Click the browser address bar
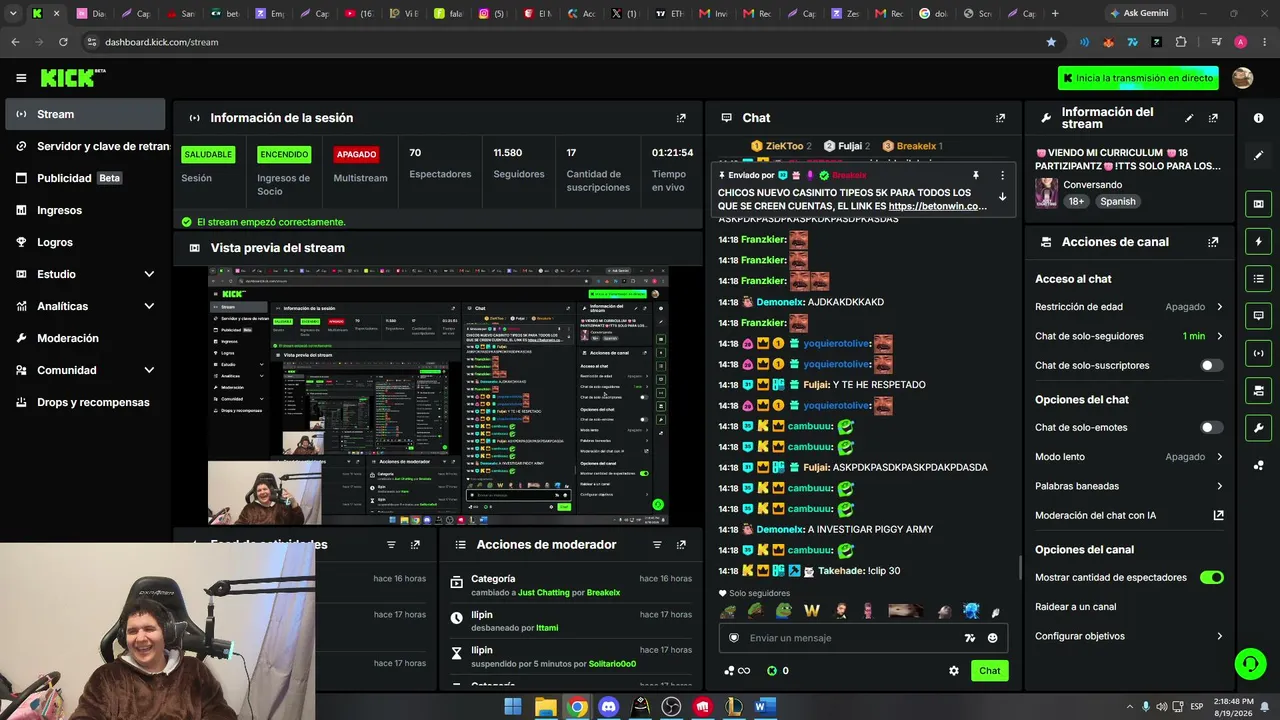This screenshot has height=720, width=1280. point(561,42)
